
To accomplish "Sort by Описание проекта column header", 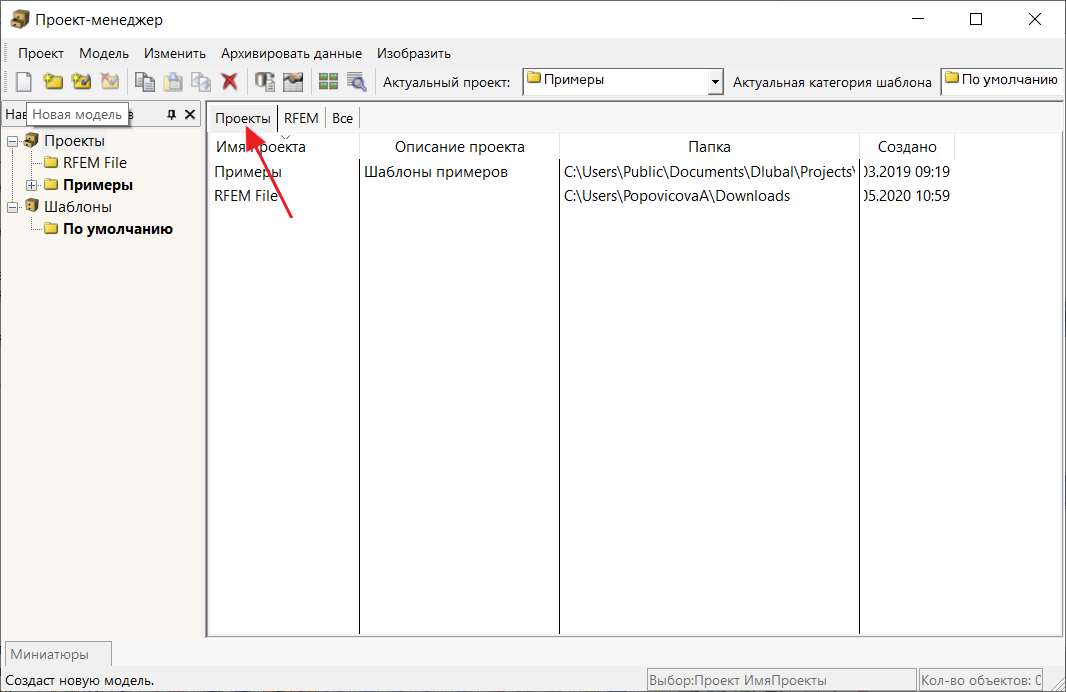I will pos(460,147).
